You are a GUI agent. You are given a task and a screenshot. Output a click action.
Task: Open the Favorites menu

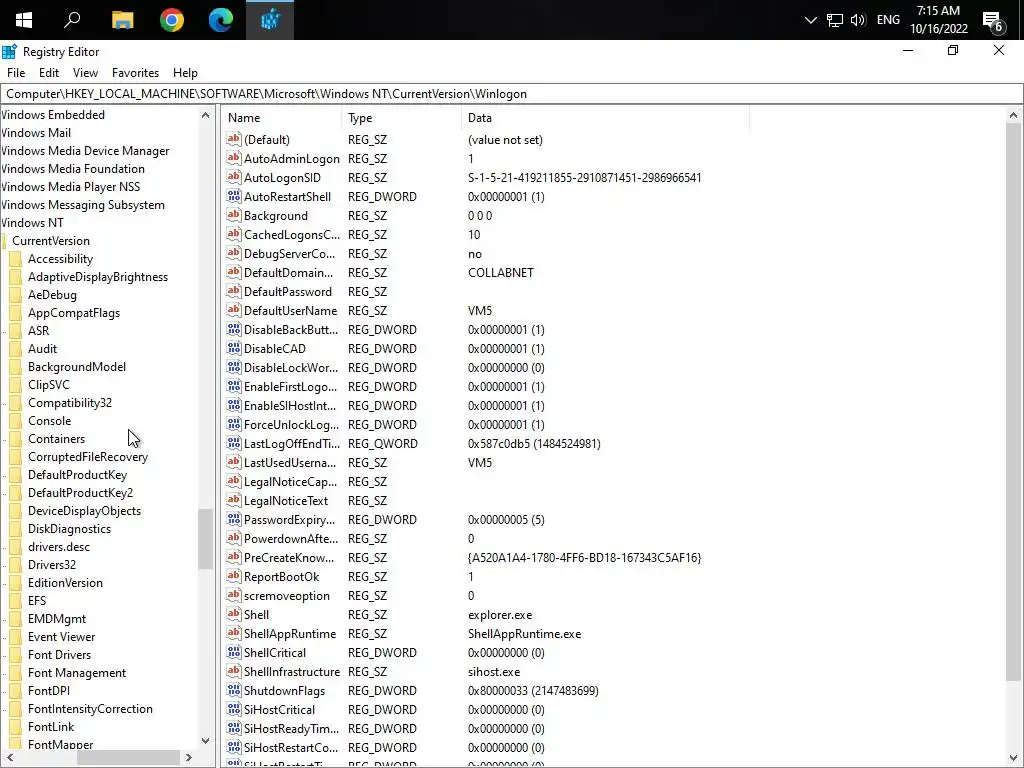(135, 72)
